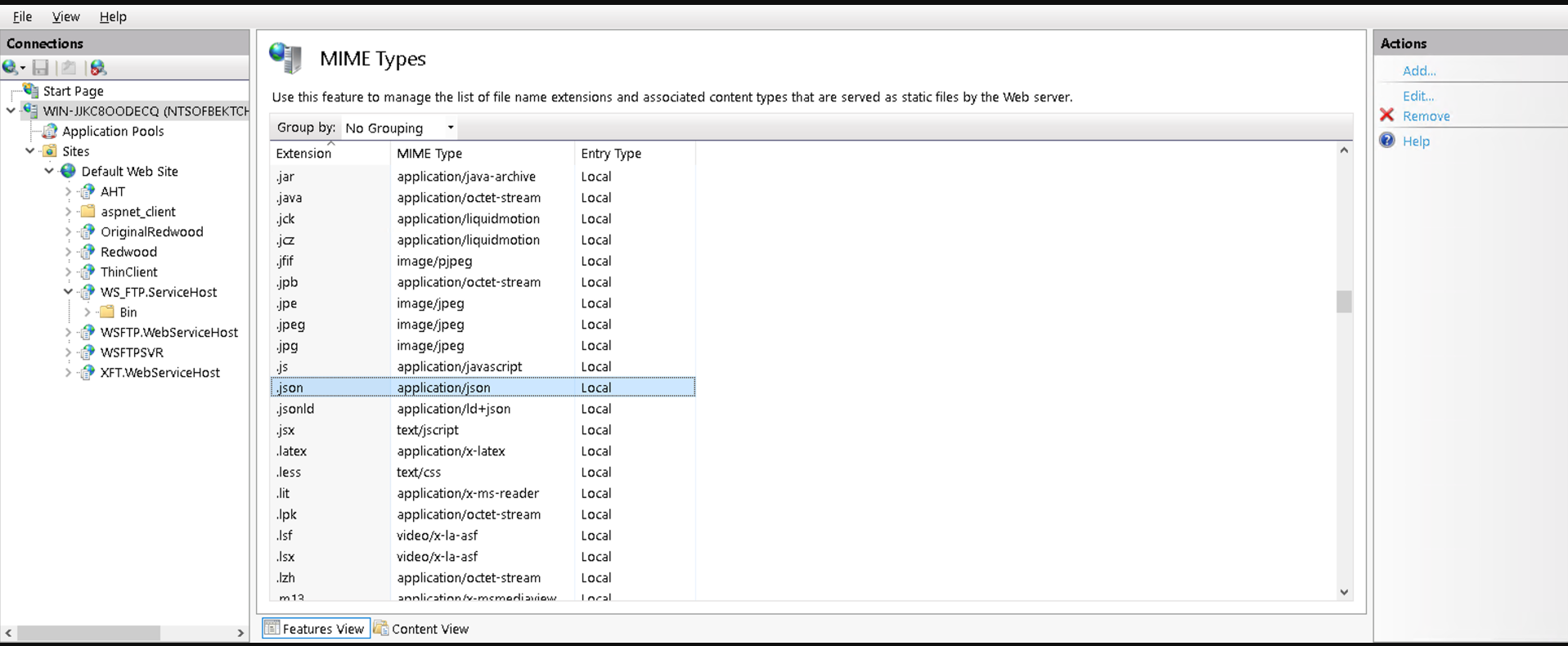Click the WSFTPSVR application icon
Image resolution: width=1568 pixels, height=646 pixels.
88,352
